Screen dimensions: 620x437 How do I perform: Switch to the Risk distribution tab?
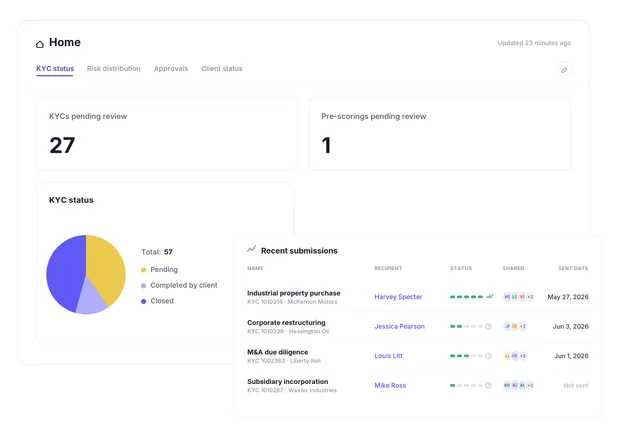pos(113,68)
